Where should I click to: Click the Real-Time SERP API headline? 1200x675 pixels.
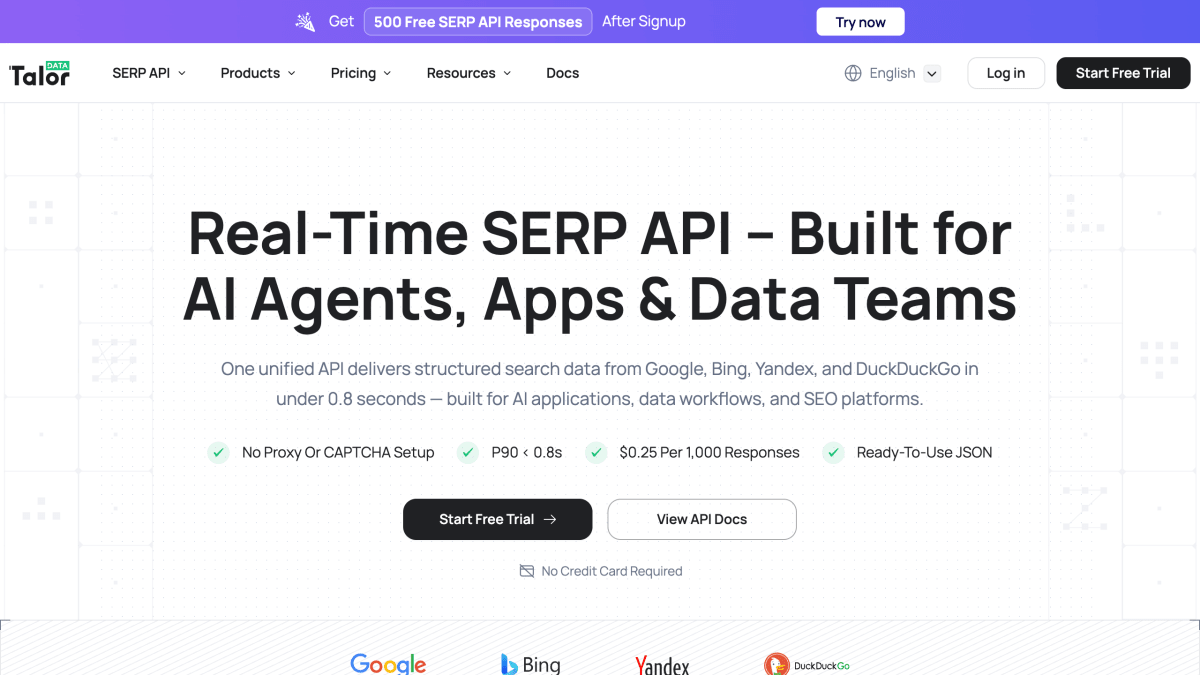(x=600, y=266)
